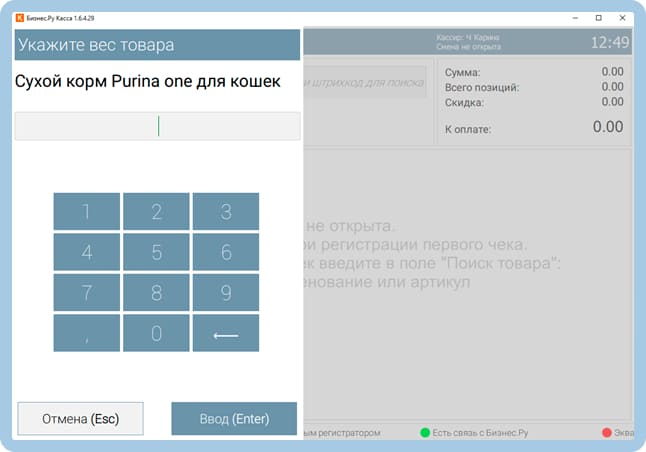
Task: Click the 'Всего позиций:' label
Action: click(x=482, y=87)
